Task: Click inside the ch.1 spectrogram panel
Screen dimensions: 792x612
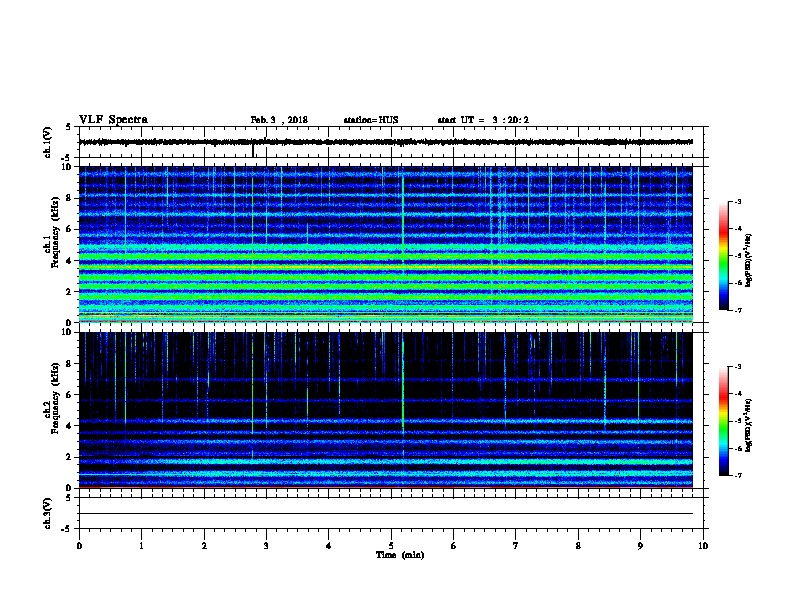Action: 386,244
